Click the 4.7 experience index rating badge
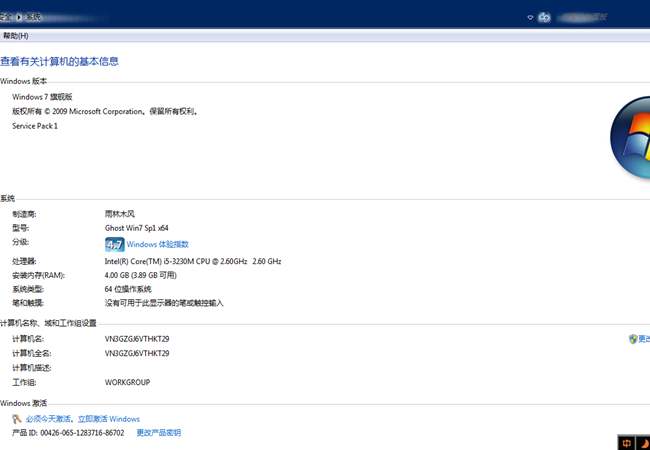 click(x=114, y=244)
